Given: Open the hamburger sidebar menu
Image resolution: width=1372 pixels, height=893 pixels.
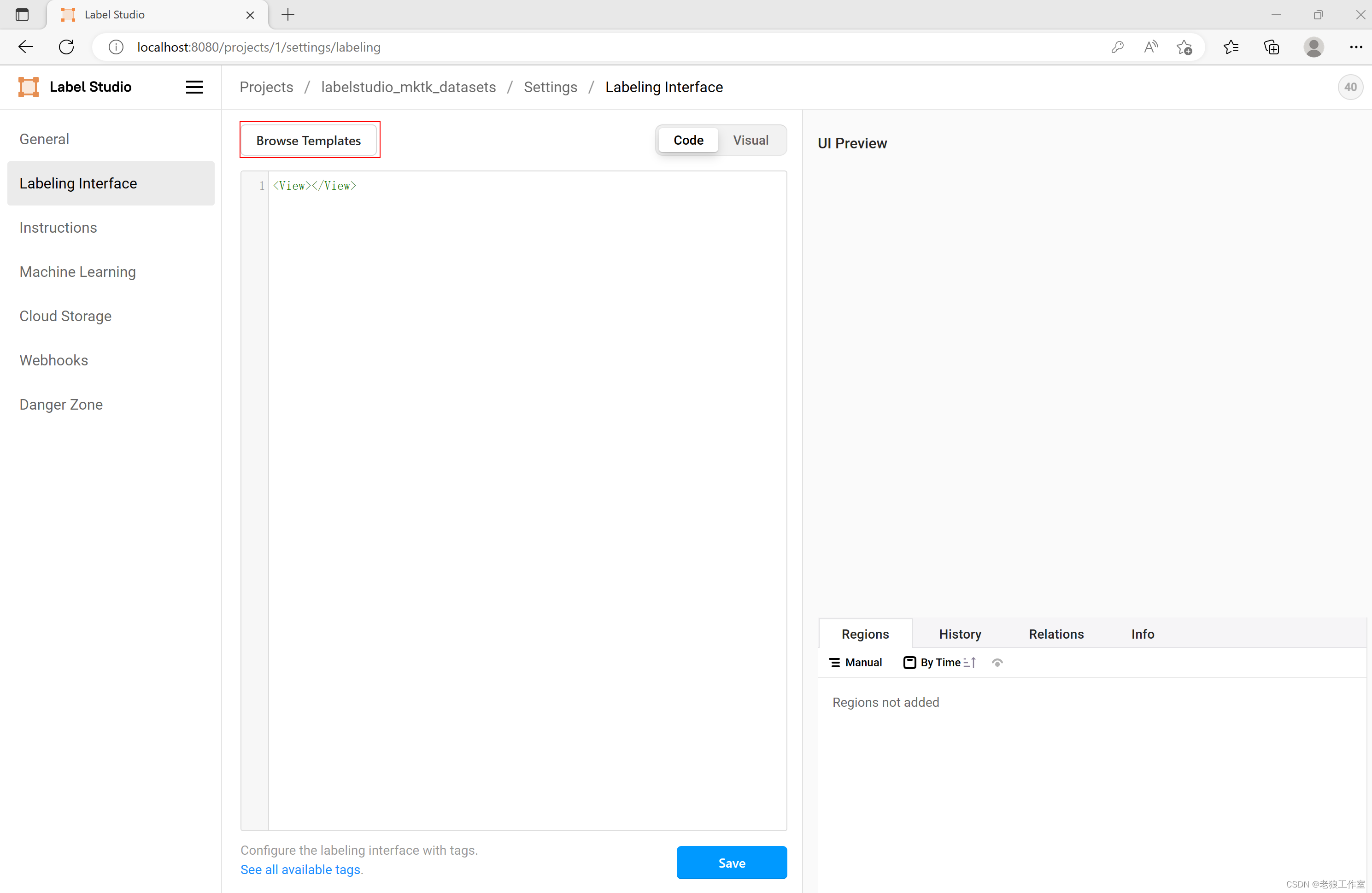Looking at the screenshot, I should [194, 87].
